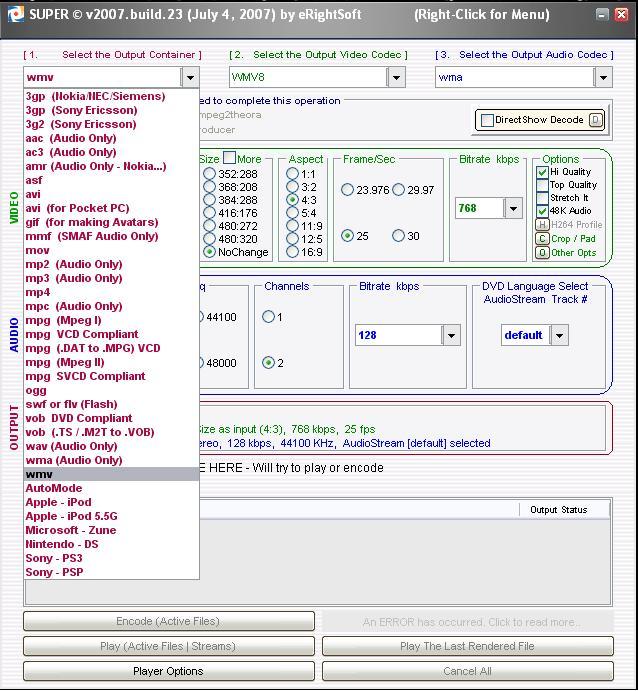Click the wmv container input field
The height and width of the screenshot is (691, 638).
tap(102, 78)
